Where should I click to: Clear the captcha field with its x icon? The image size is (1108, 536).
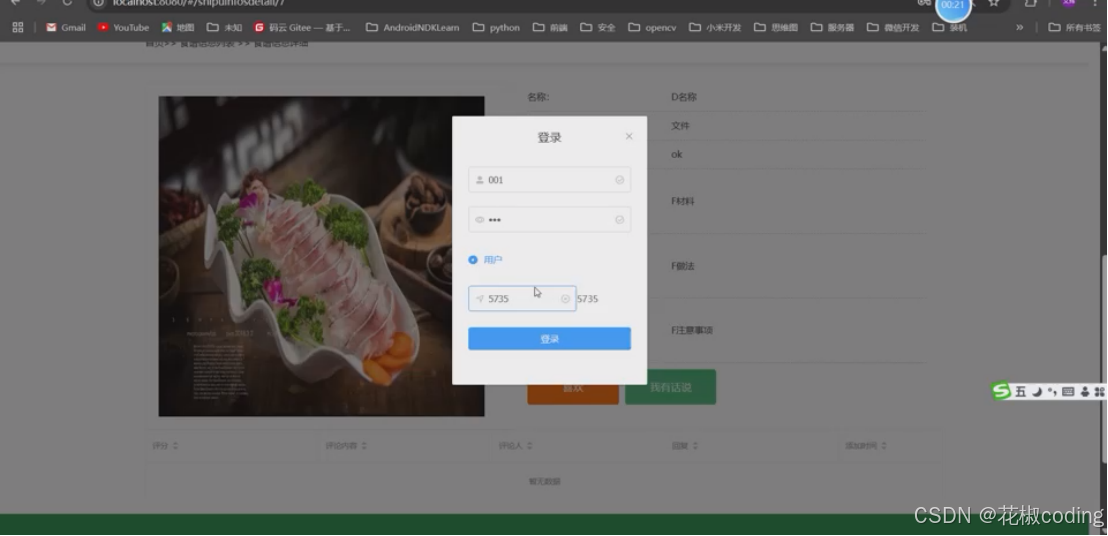pos(565,299)
